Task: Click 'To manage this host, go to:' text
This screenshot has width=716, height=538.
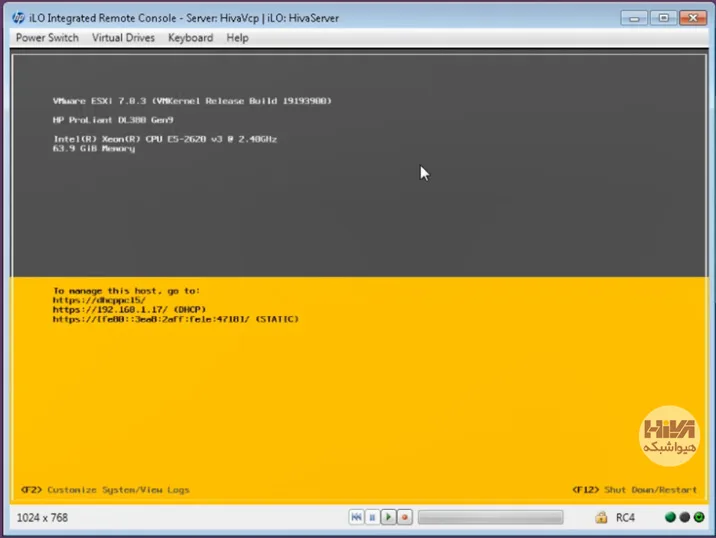Action: tap(126, 290)
